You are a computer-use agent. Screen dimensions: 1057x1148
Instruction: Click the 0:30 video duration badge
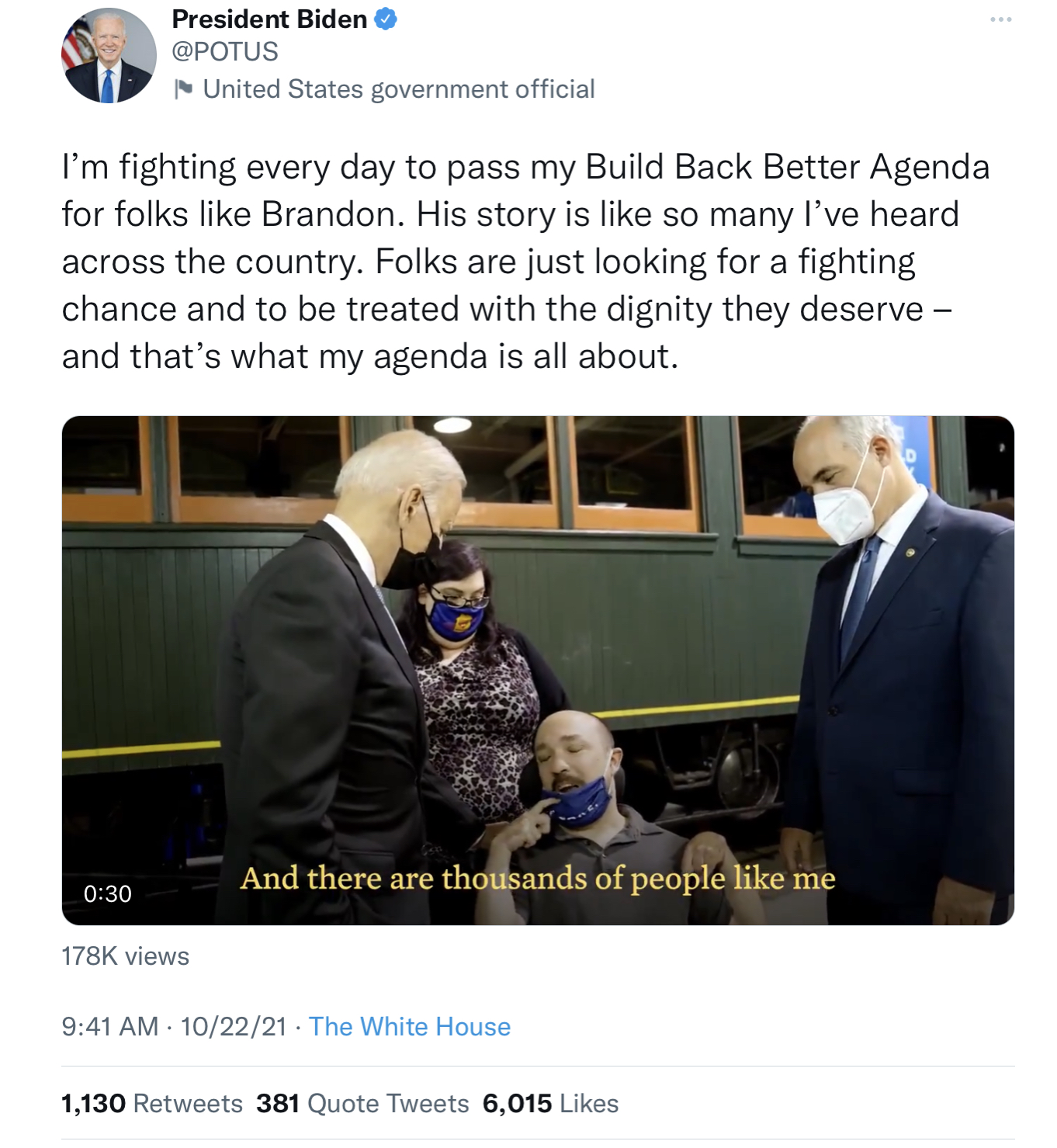tap(108, 893)
